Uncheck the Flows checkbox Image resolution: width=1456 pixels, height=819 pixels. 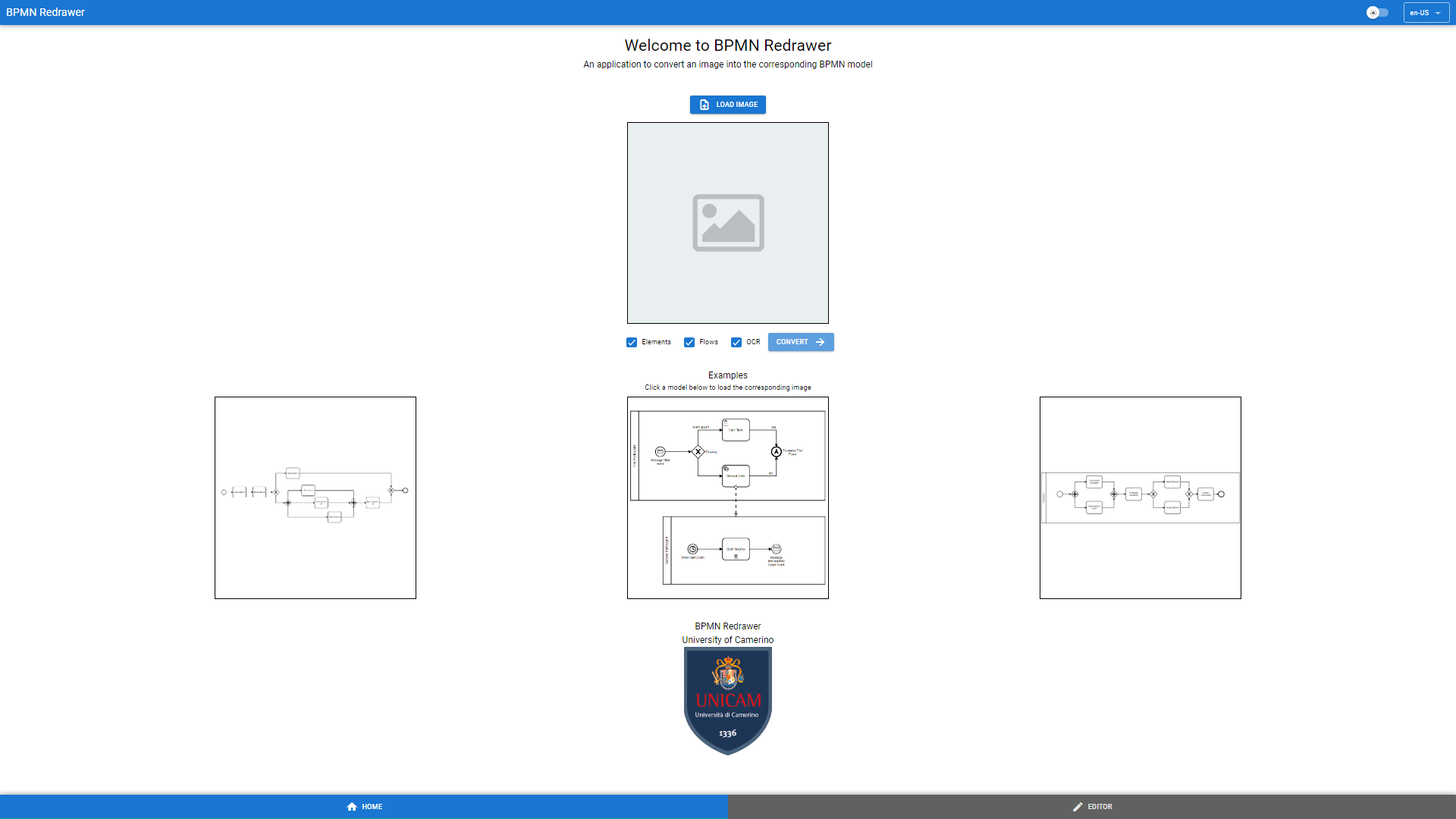tap(689, 342)
